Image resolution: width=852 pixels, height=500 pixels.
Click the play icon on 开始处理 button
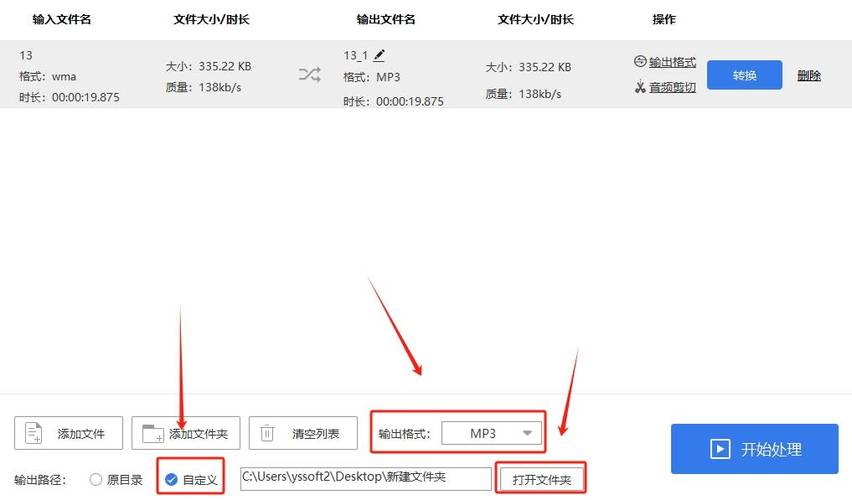[720, 449]
